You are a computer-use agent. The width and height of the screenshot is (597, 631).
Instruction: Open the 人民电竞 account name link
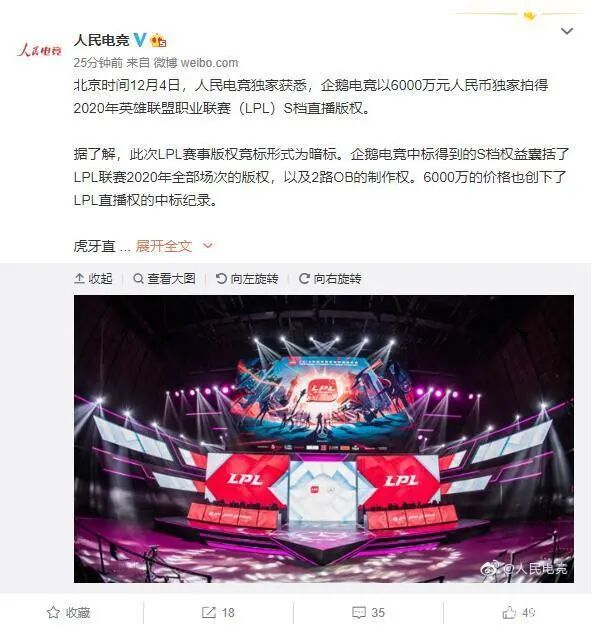point(101,40)
